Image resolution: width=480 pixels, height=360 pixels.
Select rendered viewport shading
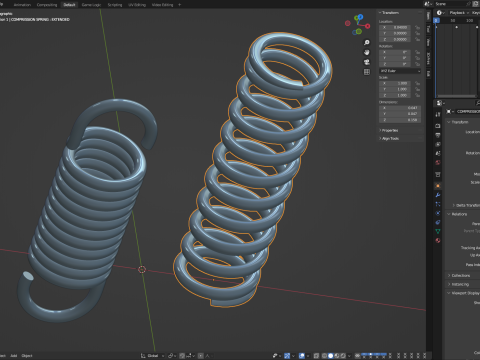click(x=343, y=356)
